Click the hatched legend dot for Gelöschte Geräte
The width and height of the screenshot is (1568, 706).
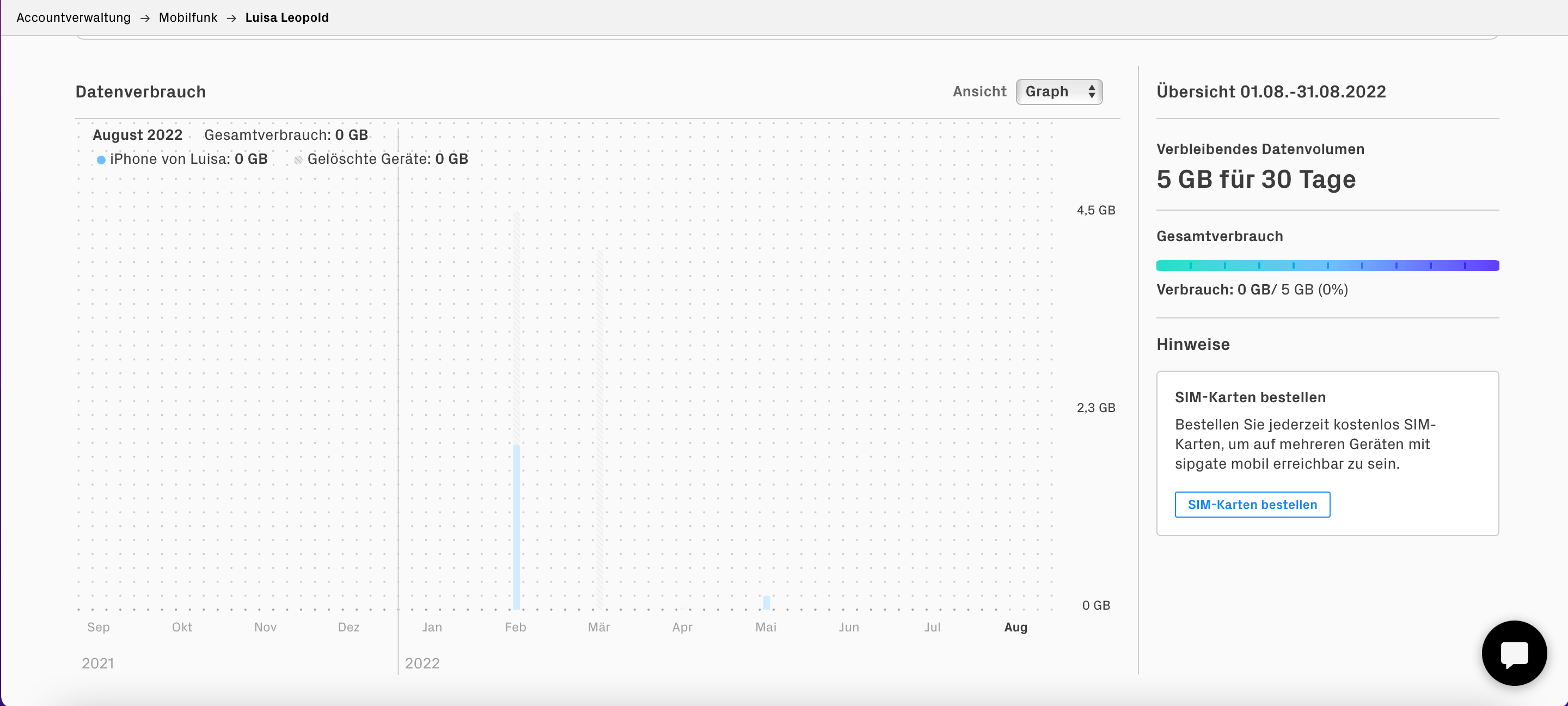[x=298, y=159]
